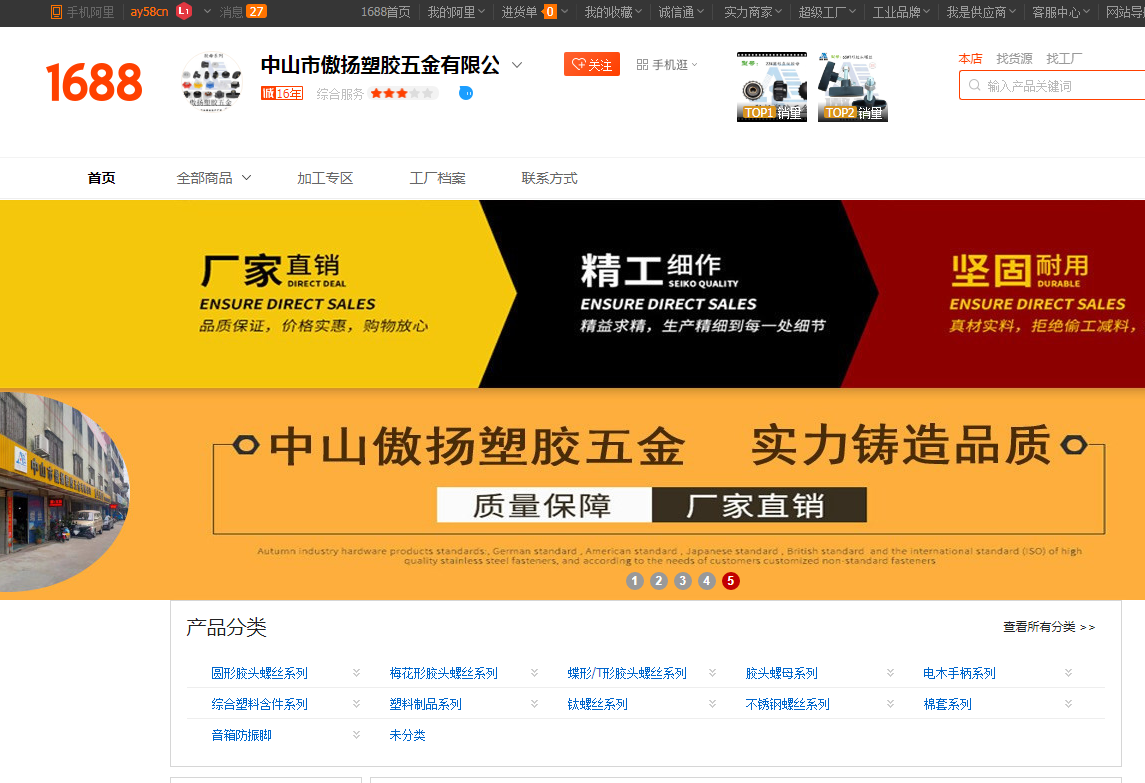Image resolution: width=1145 pixels, height=783 pixels.
Task: Expand 我是供应商 dropdown
Action: click(x=981, y=12)
